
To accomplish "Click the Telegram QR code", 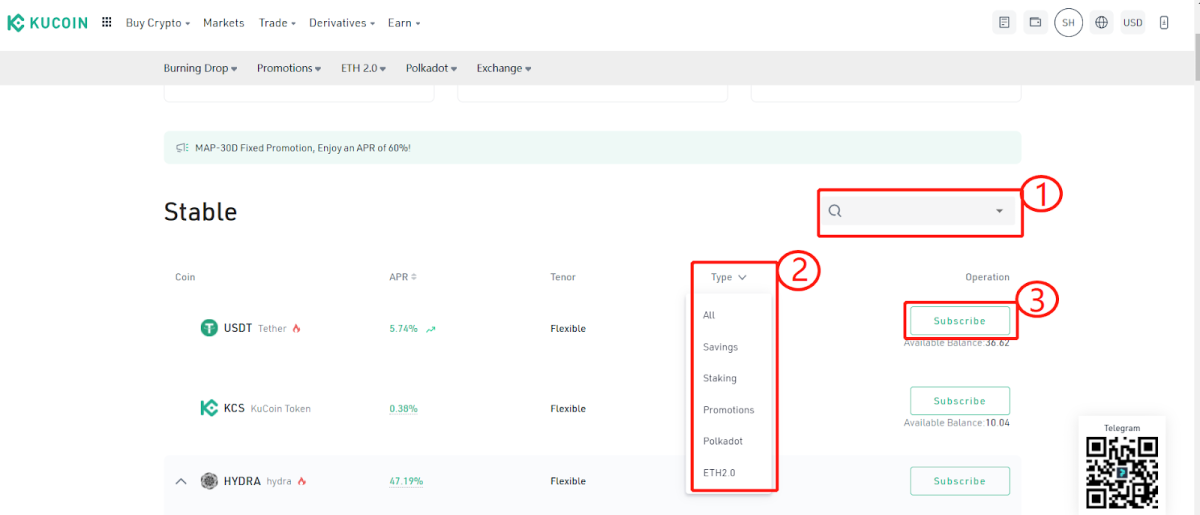I will click(1122, 472).
